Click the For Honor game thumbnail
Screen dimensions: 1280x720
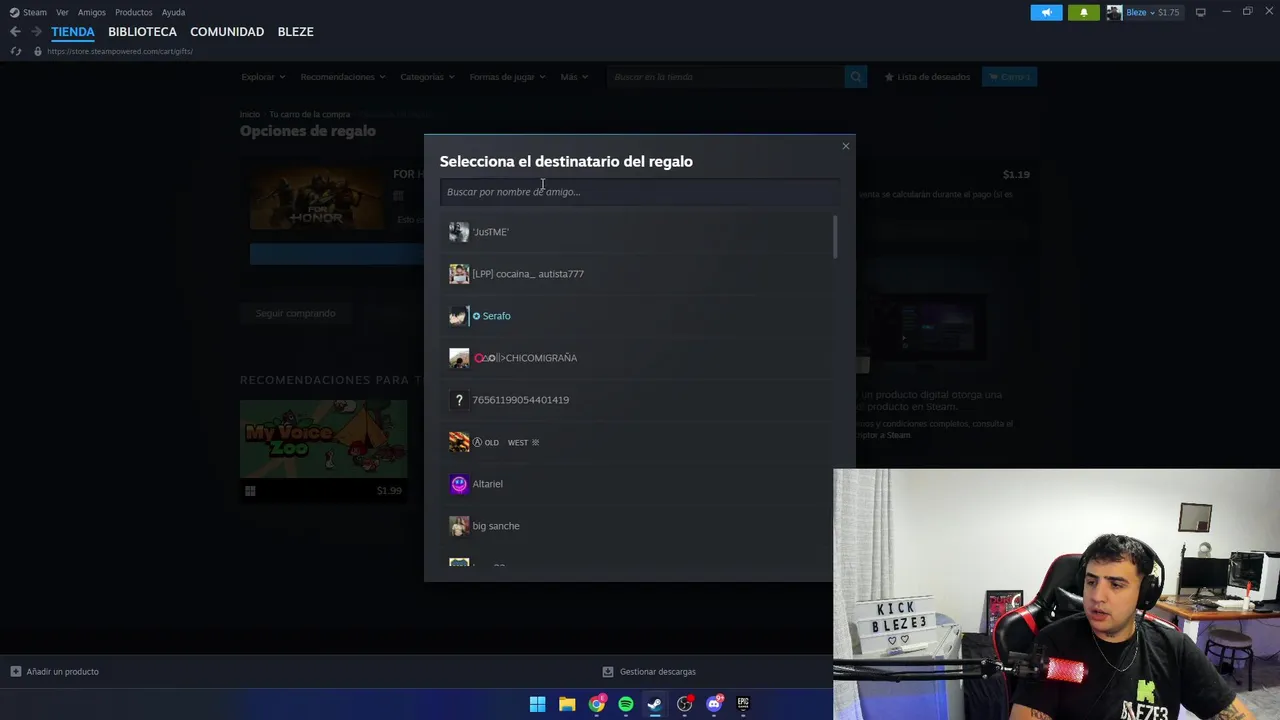point(316,198)
